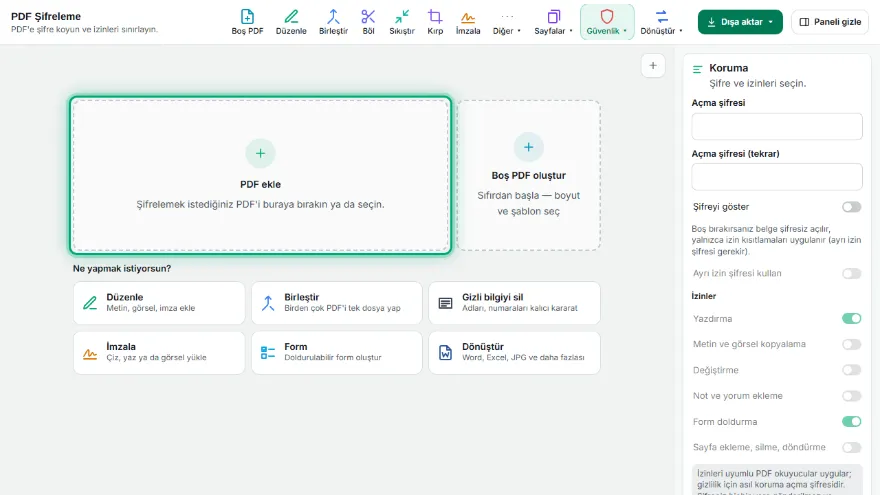Open the Form card icon
The width and height of the screenshot is (880, 495).
[x=268, y=352]
